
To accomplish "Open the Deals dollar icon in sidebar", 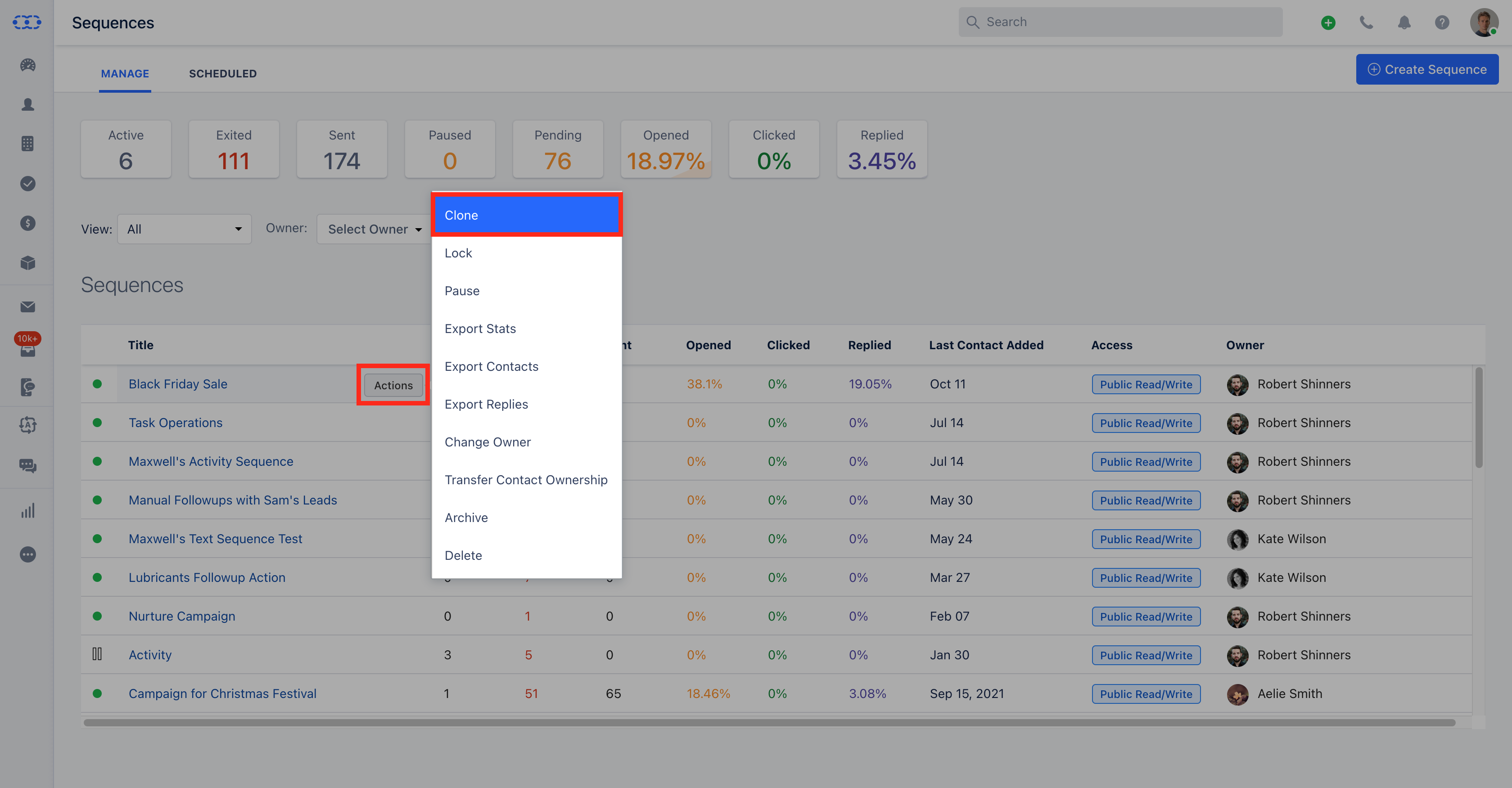I will pos(27,223).
